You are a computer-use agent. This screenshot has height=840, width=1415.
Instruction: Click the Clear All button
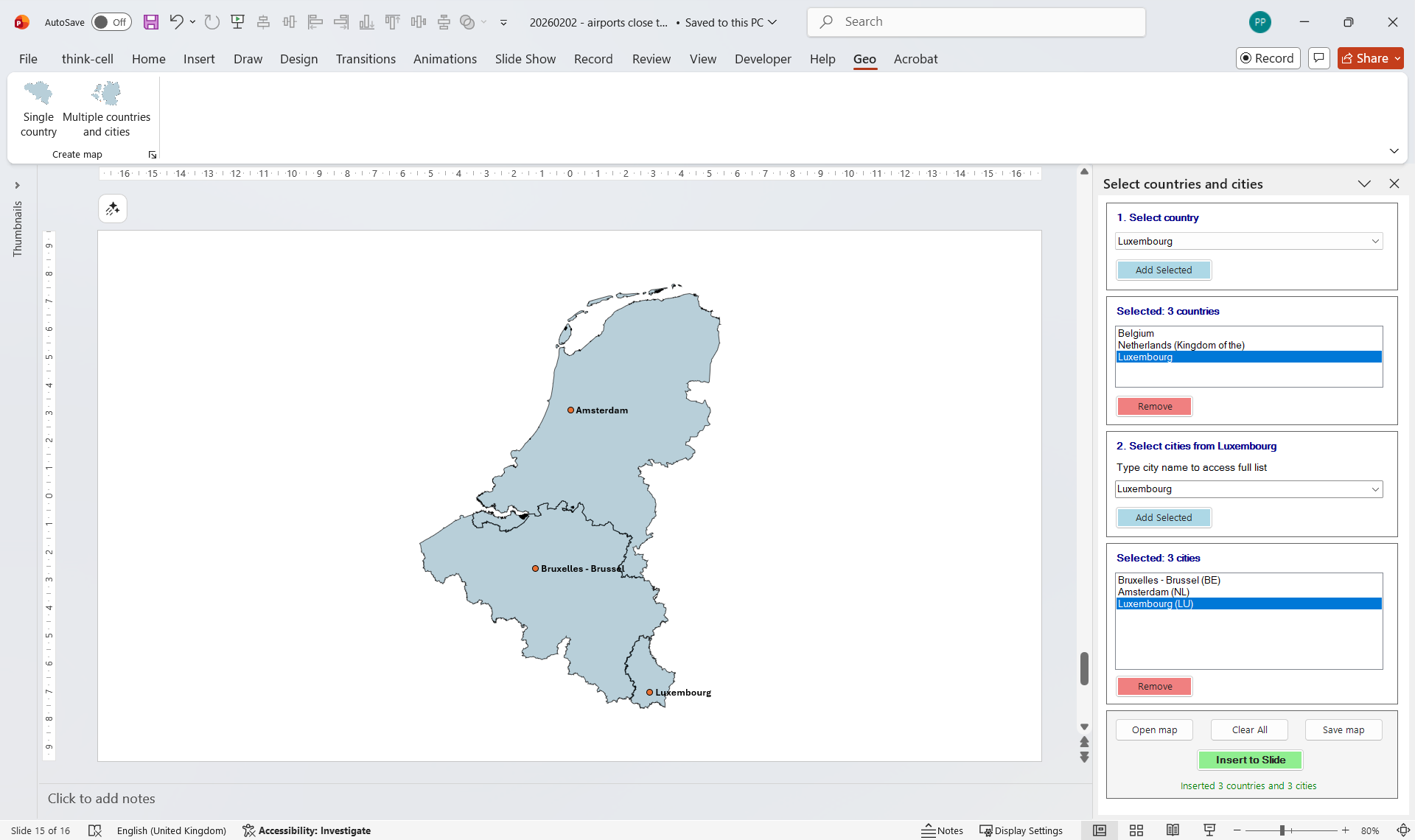[x=1249, y=729]
